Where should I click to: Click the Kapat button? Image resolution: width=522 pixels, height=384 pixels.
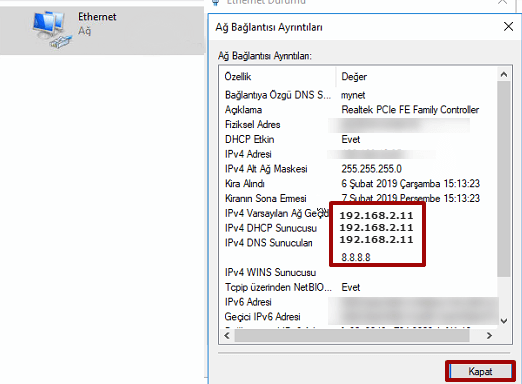480,371
